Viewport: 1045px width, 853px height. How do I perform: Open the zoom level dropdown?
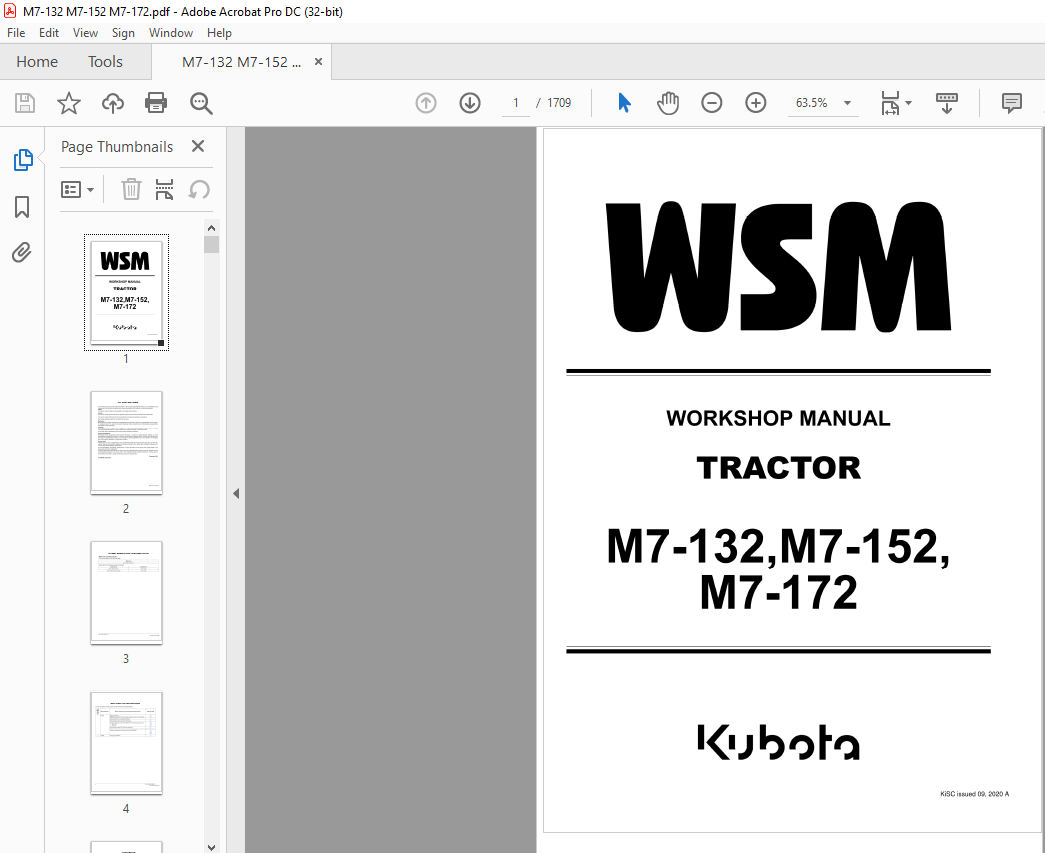pos(848,103)
